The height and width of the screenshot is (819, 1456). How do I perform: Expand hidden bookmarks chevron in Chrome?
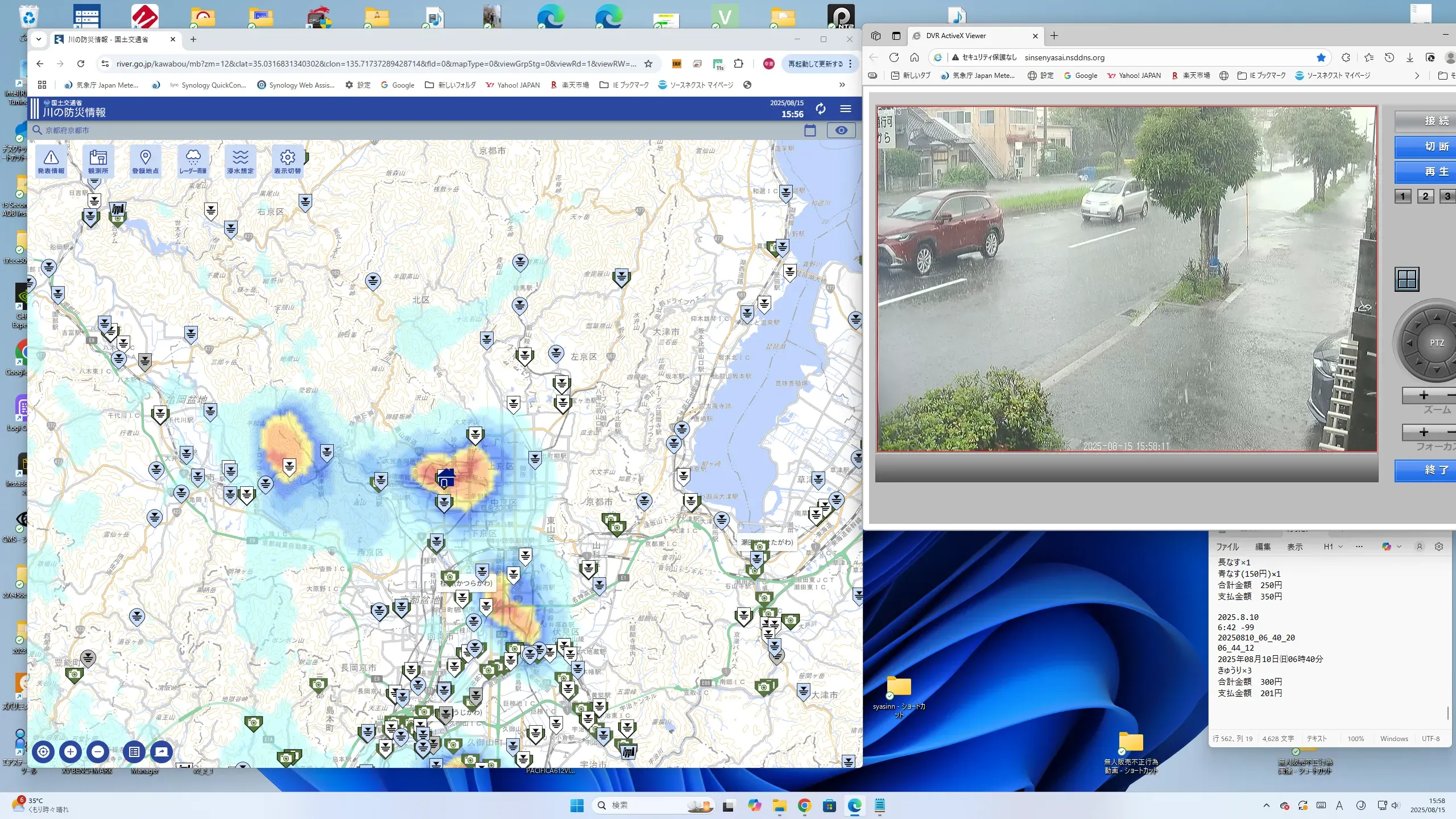[x=842, y=85]
